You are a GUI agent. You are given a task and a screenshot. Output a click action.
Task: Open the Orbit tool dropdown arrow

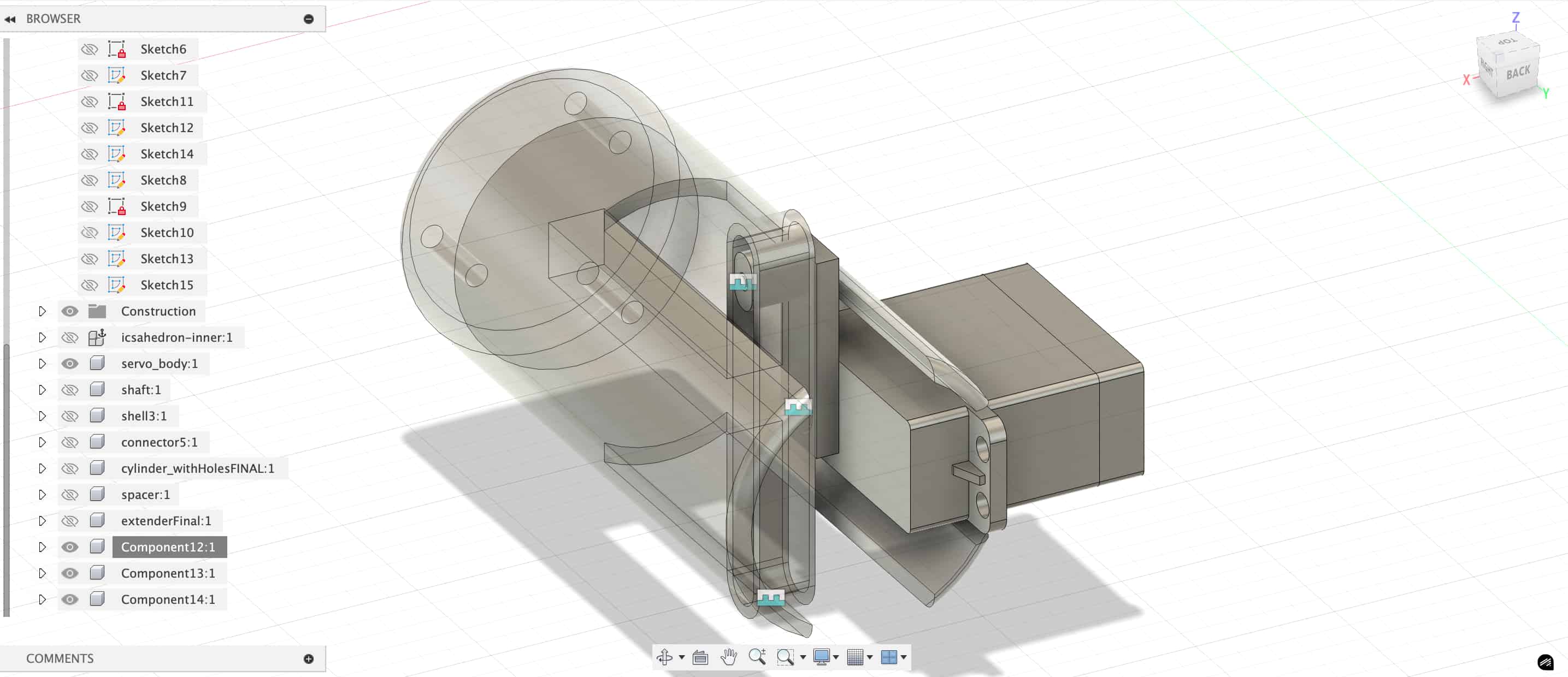(x=682, y=657)
